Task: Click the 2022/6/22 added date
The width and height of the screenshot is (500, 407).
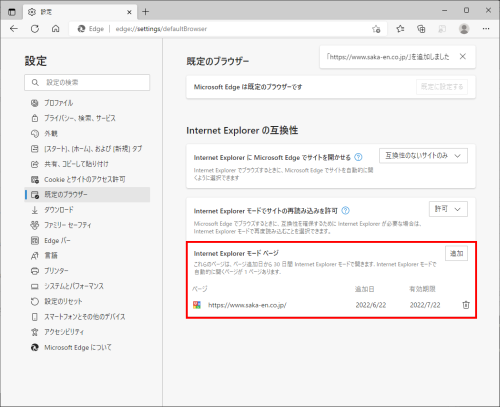Action: click(371, 305)
